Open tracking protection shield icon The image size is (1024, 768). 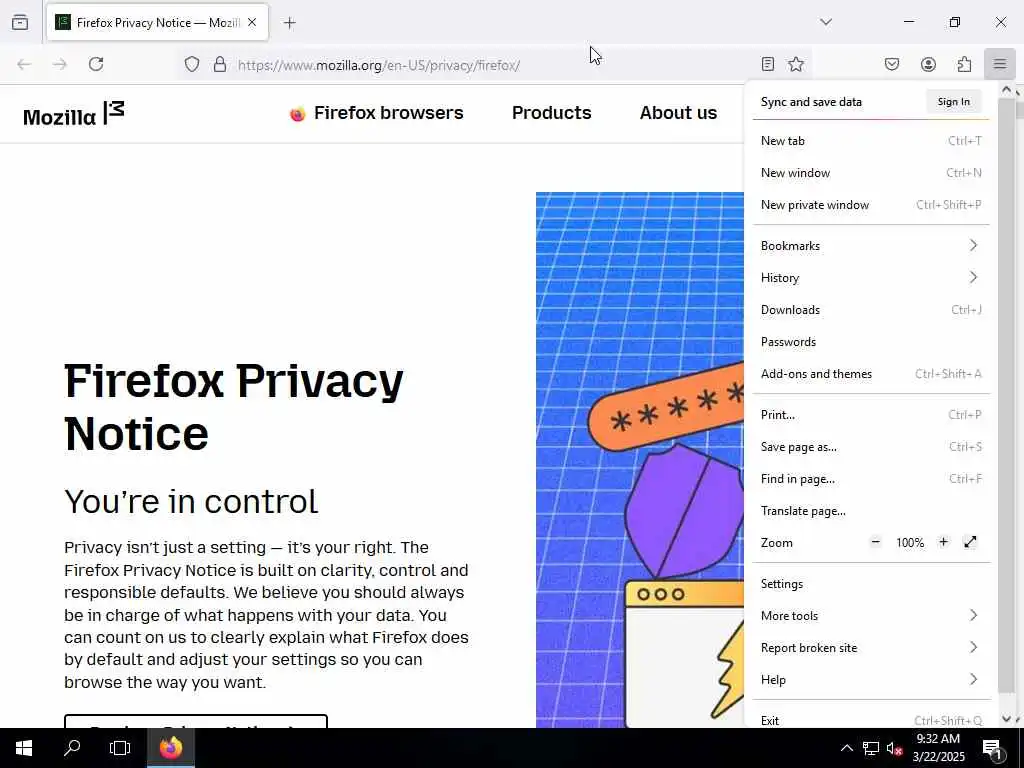coord(191,64)
